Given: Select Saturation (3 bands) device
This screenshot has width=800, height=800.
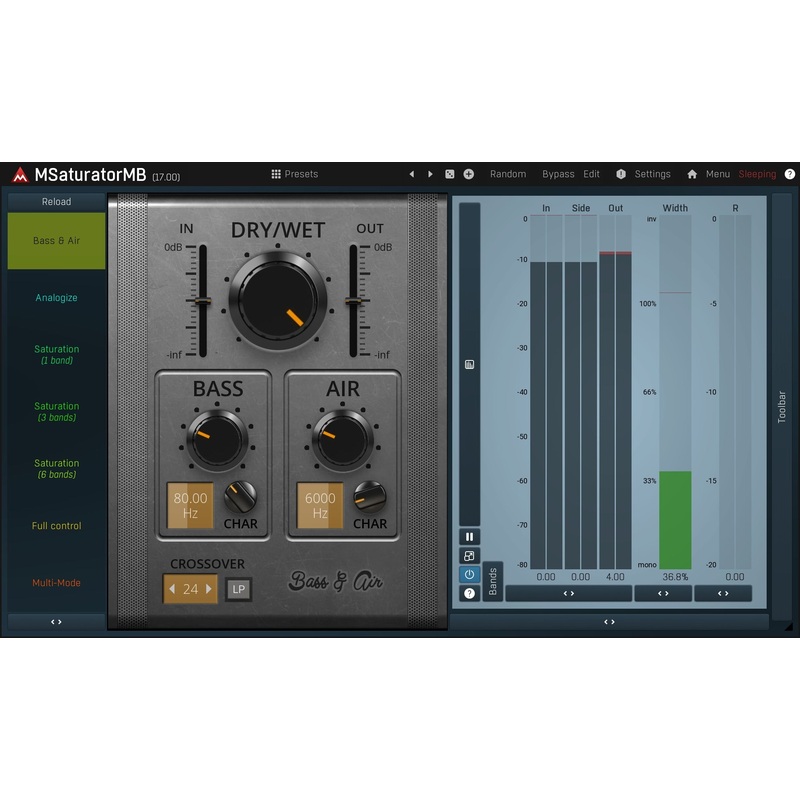Looking at the screenshot, I should pos(57,412).
